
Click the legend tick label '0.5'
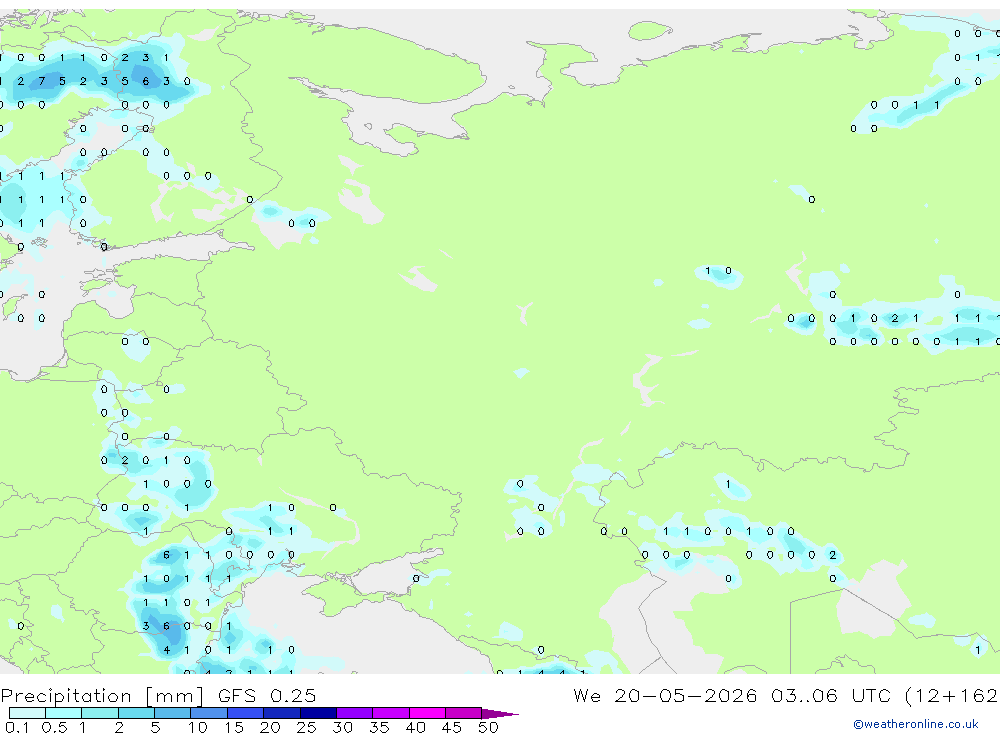pyautogui.click(x=54, y=727)
